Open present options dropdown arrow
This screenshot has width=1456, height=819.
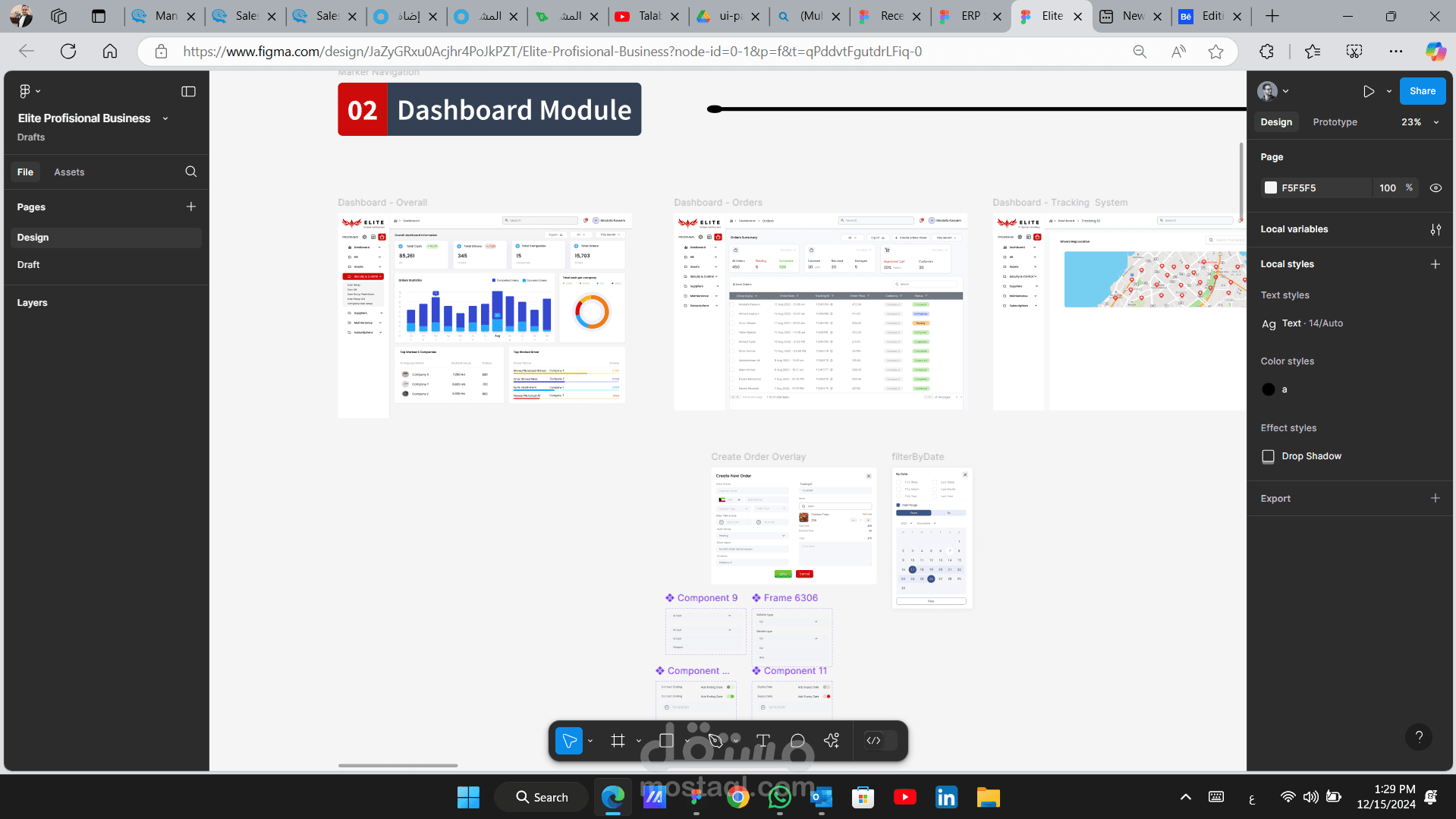[x=1388, y=91]
